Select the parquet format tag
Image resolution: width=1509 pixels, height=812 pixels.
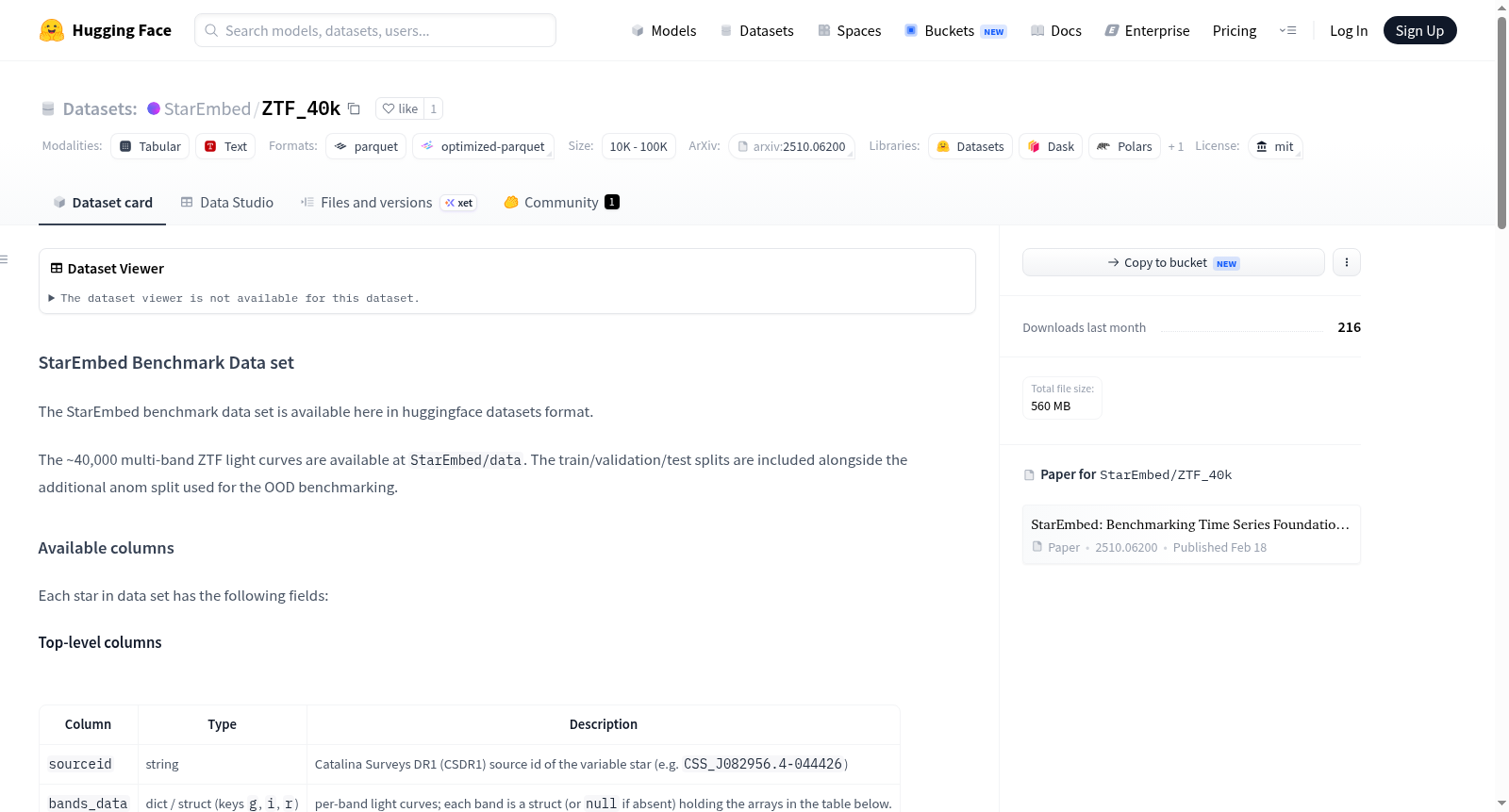tap(366, 146)
